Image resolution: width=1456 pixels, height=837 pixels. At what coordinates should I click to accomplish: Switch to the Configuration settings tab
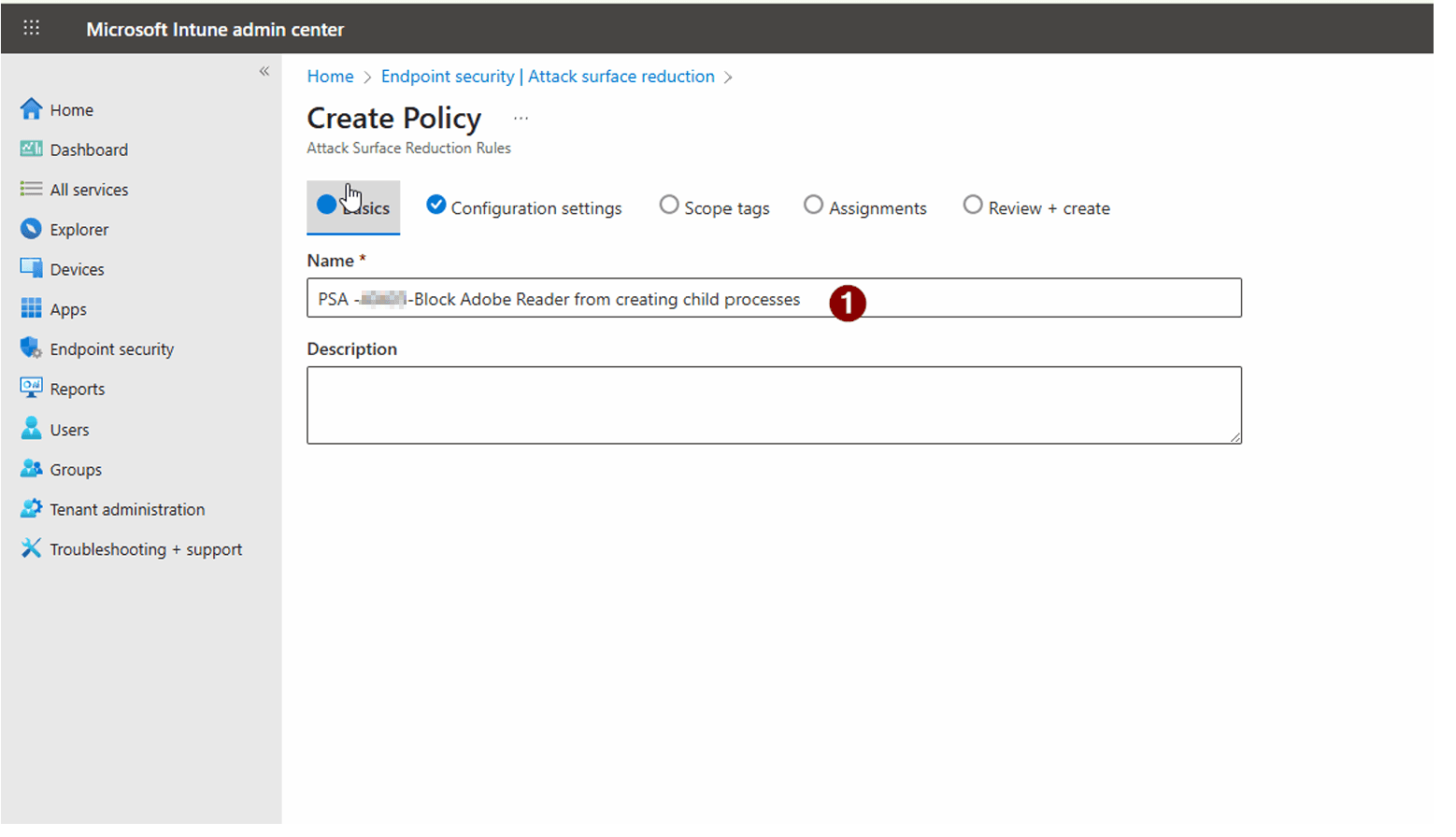(524, 207)
